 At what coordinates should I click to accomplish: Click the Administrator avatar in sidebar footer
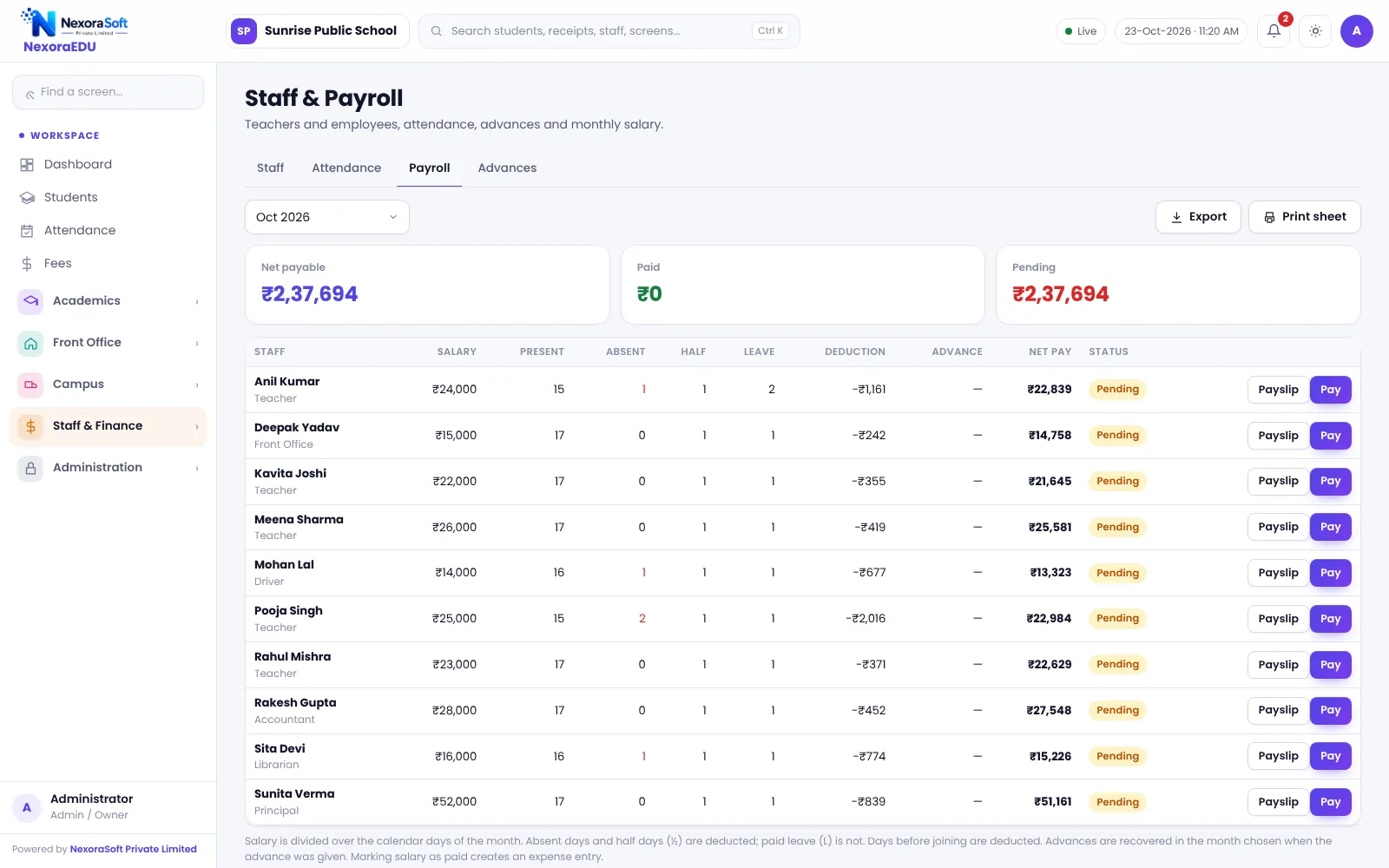27,807
